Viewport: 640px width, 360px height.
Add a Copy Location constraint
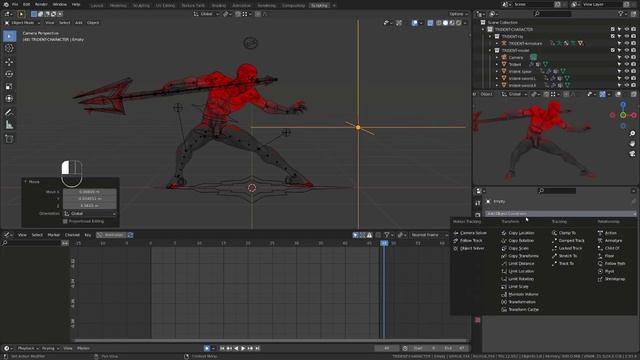[x=518, y=233]
